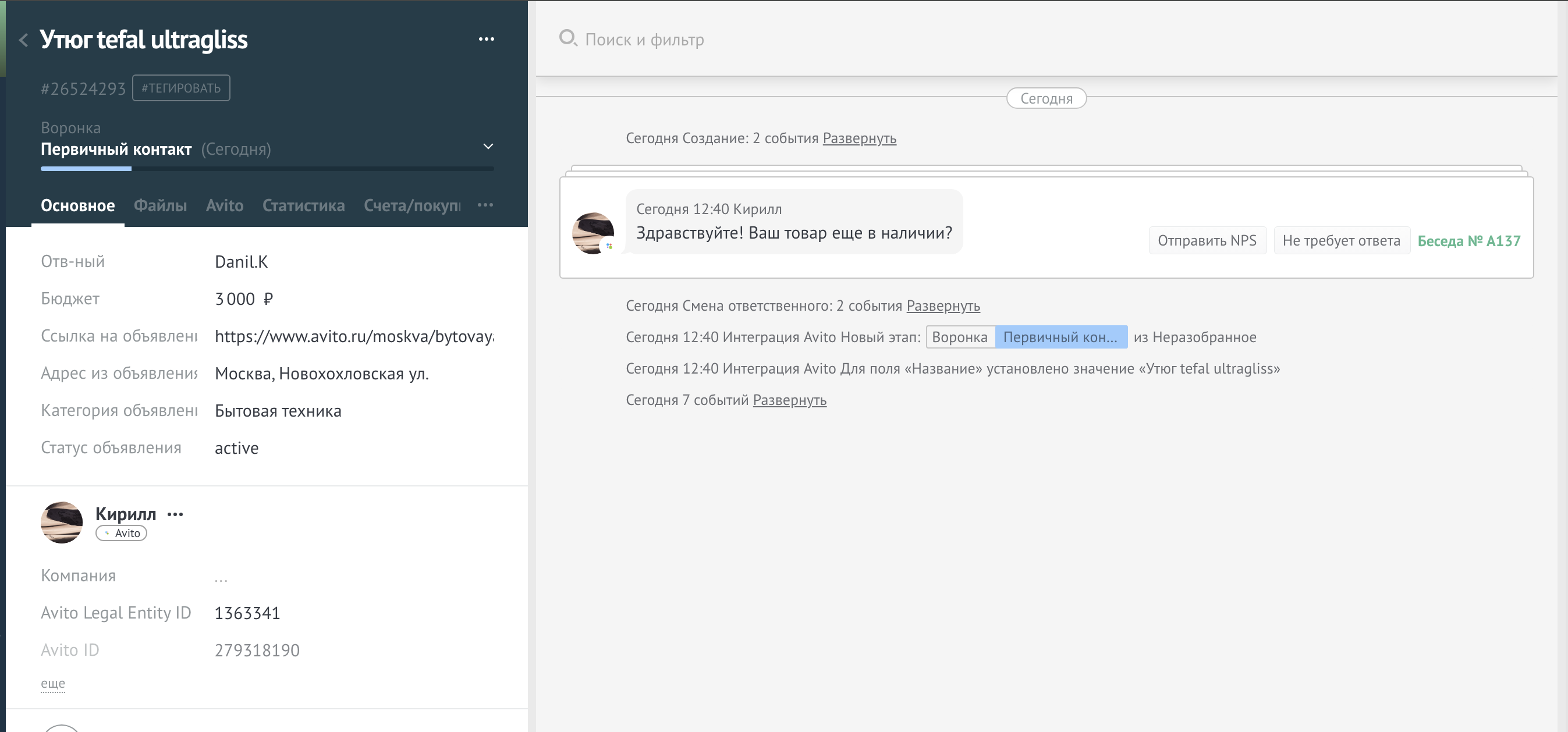Expand the 7 событий group
Image resolution: width=1568 pixels, height=732 pixels.
click(789, 400)
